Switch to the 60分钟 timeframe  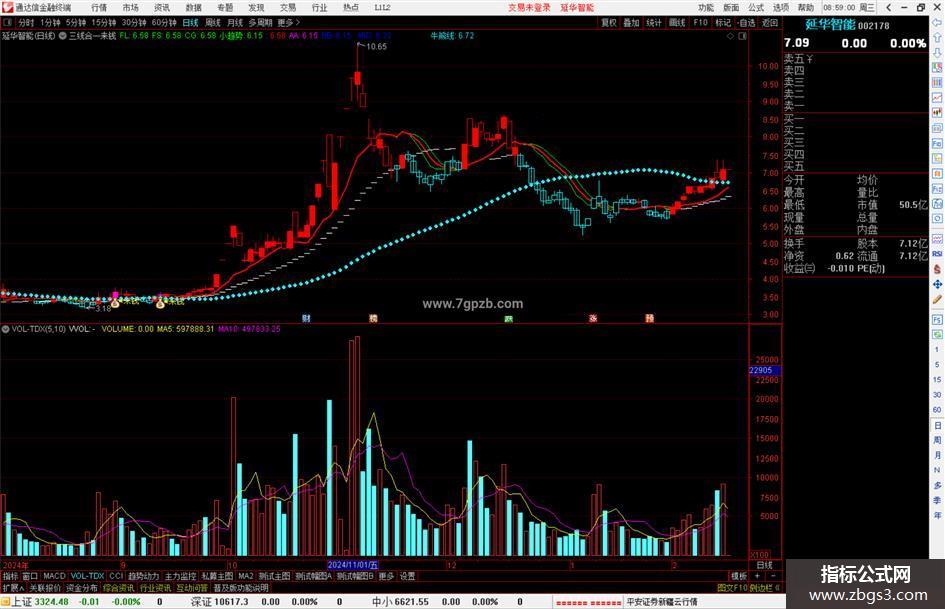point(164,22)
